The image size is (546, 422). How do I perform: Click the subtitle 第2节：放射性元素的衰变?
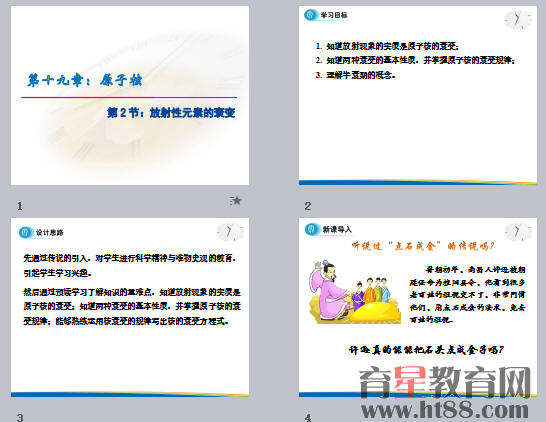(x=171, y=112)
